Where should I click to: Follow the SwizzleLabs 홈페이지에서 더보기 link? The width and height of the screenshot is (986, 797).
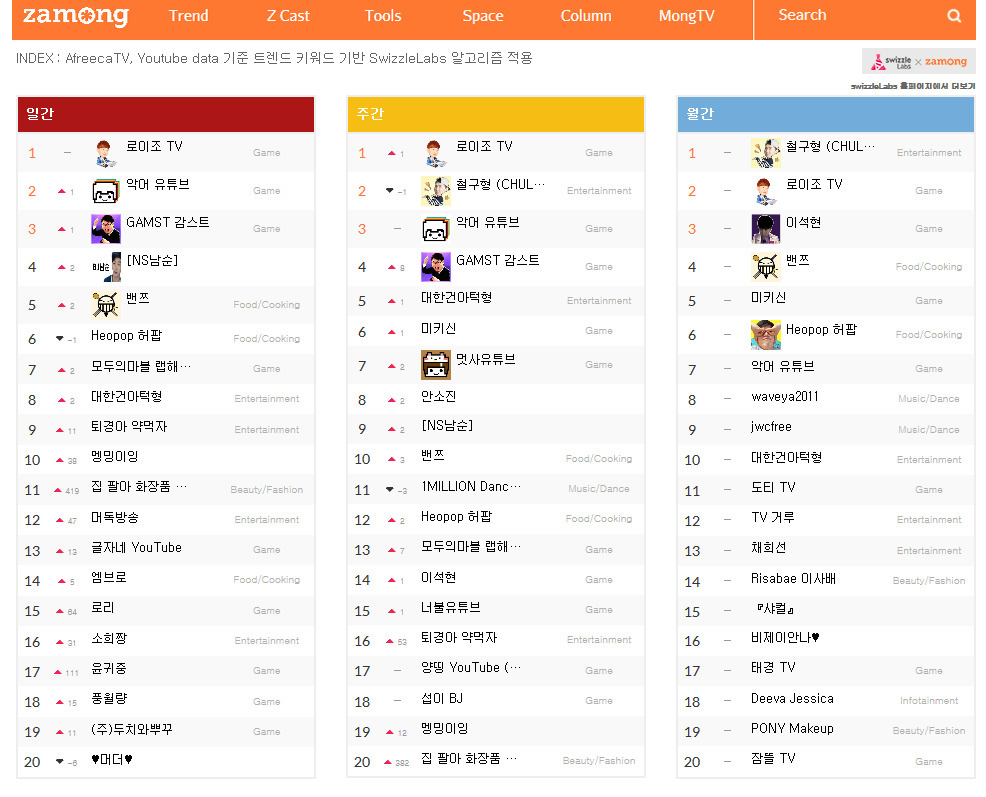[x=912, y=86]
